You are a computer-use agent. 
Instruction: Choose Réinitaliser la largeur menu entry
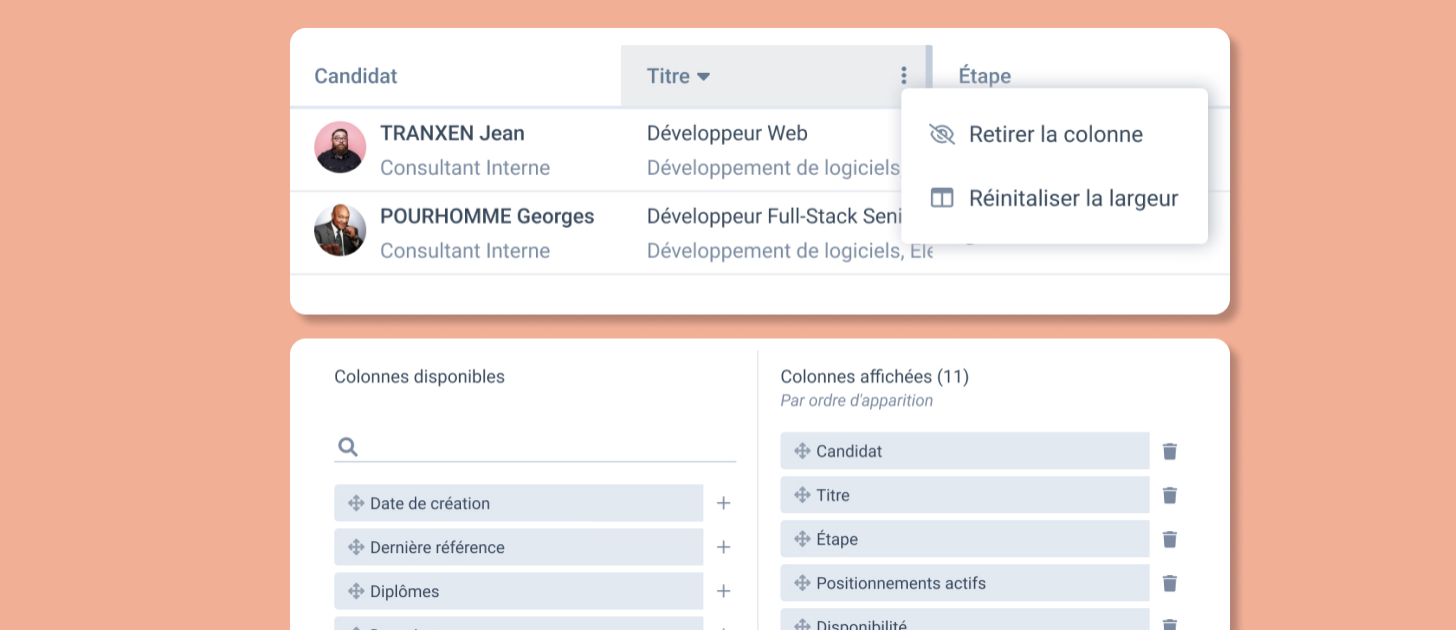coord(1054,198)
